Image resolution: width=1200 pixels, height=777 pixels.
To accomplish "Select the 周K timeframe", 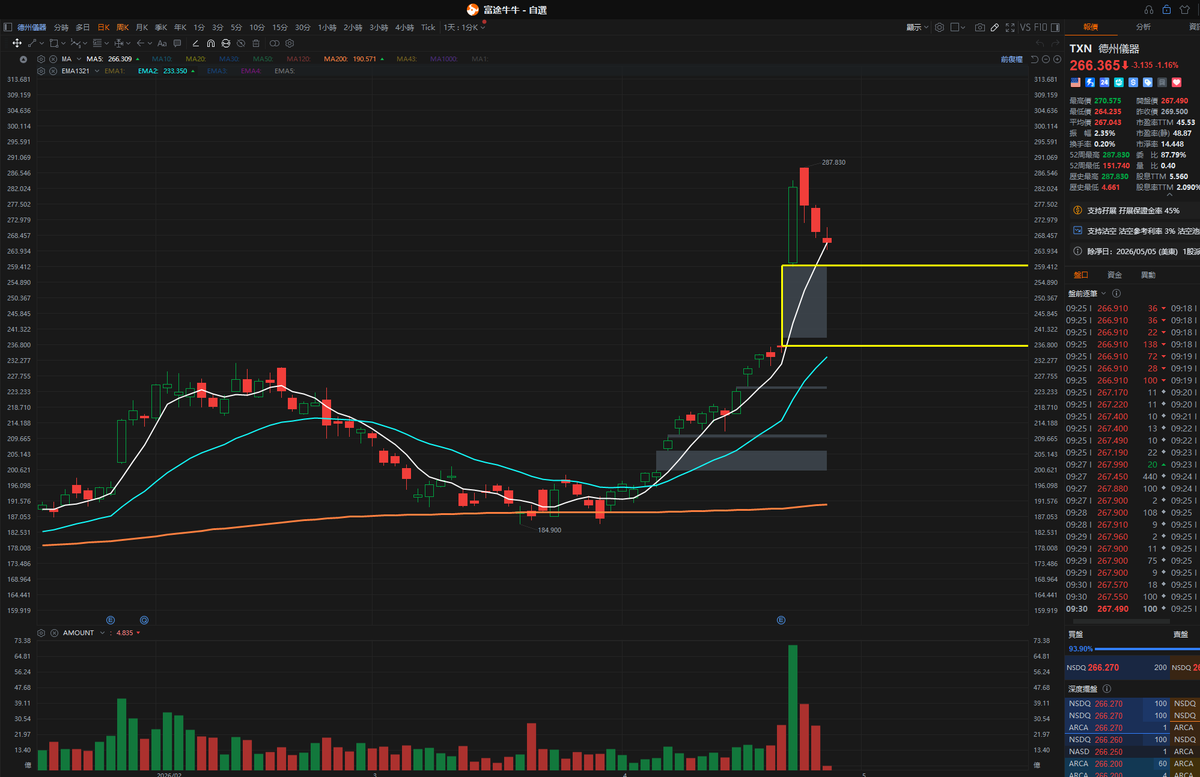I will pos(122,27).
